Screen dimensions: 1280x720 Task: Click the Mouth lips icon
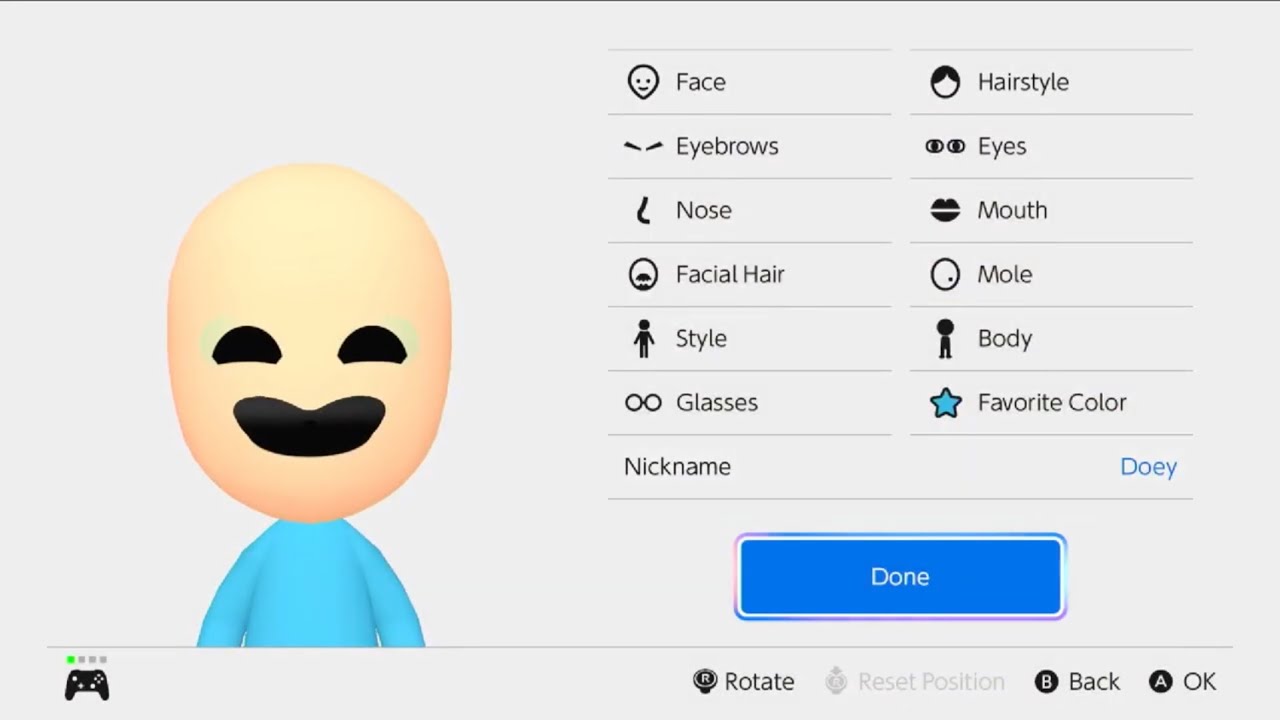tap(945, 210)
